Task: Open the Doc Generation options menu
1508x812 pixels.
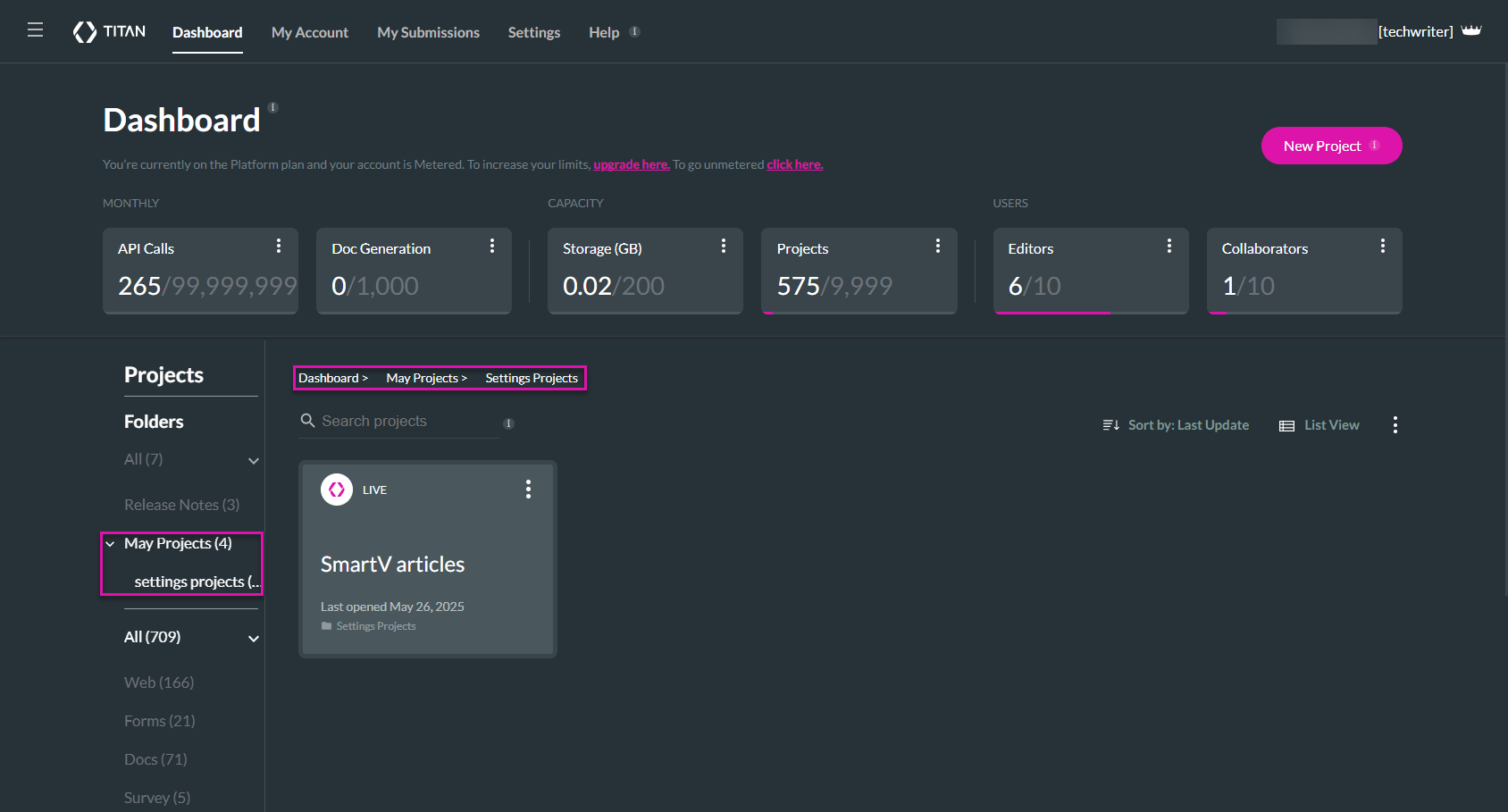Action: [x=492, y=247]
